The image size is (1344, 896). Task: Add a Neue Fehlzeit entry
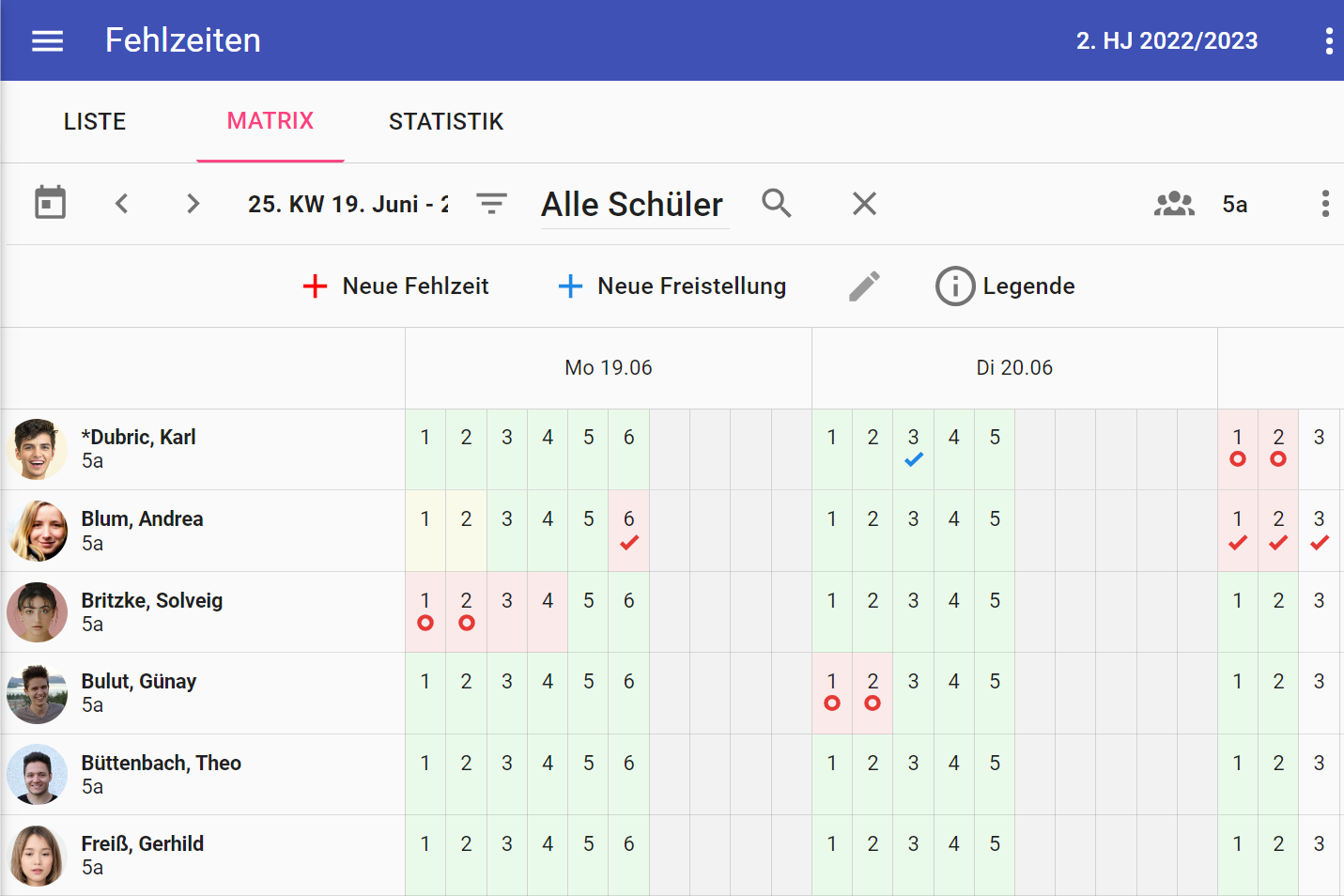pyautogui.click(x=395, y=286)
